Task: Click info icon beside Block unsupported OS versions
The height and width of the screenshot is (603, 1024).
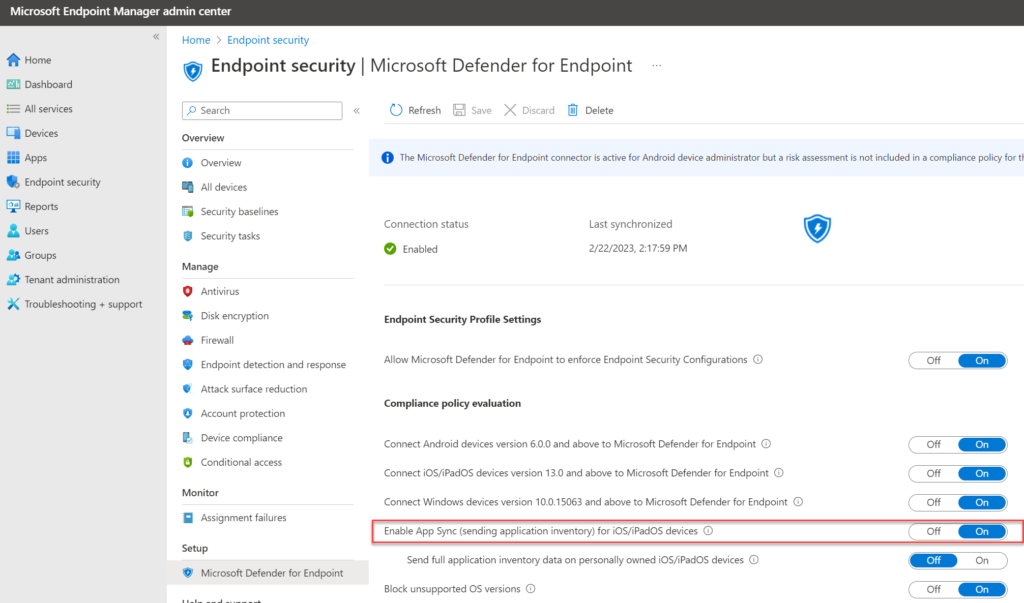Action: coord(530,589)
